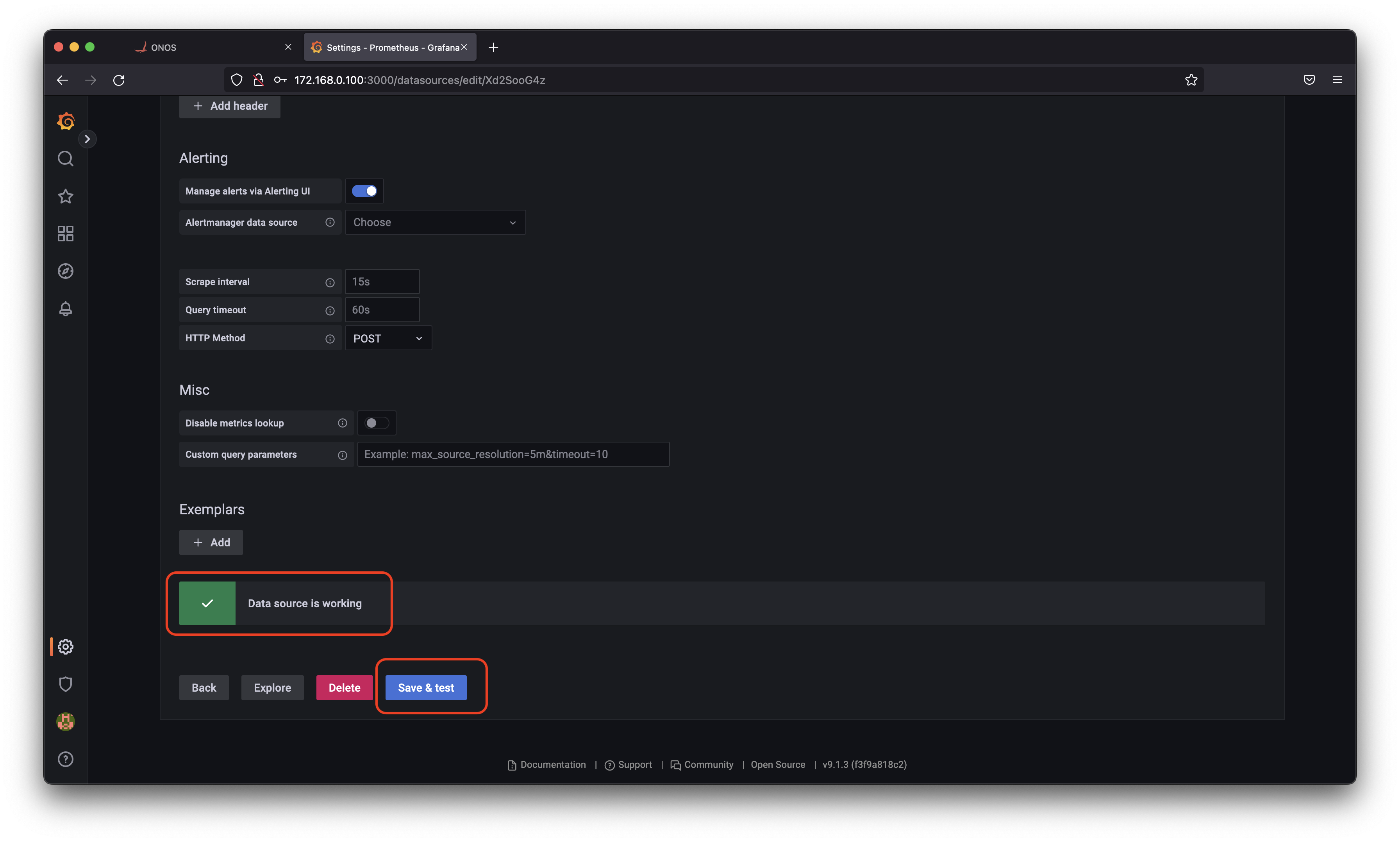The height and width of the screenshot is (842, 1400).
Task: Show info for Custom query parameters
Action: pyautogui.click(x=342, y=455)
